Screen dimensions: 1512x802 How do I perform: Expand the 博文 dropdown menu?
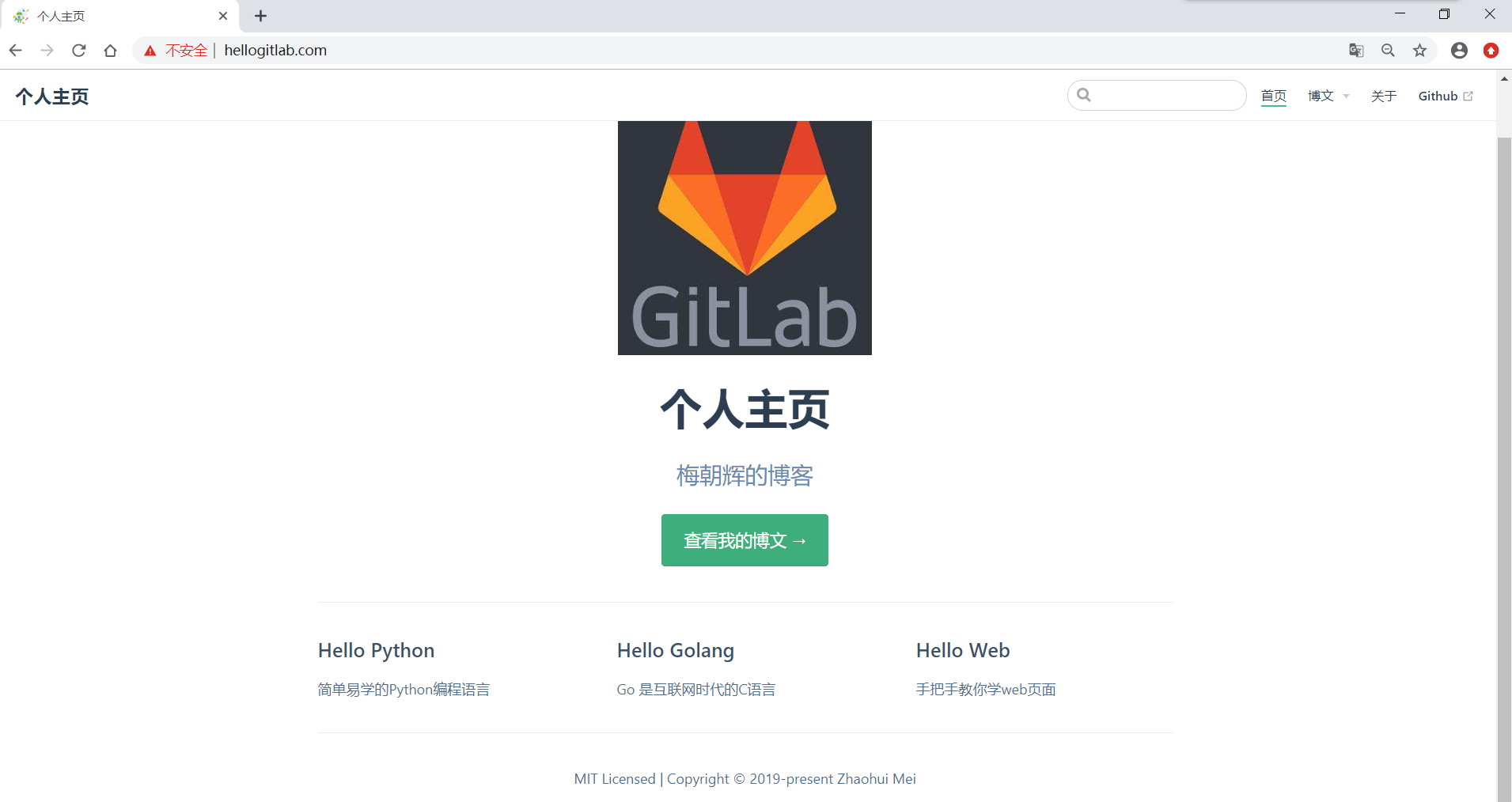(x=1328, y=96)
